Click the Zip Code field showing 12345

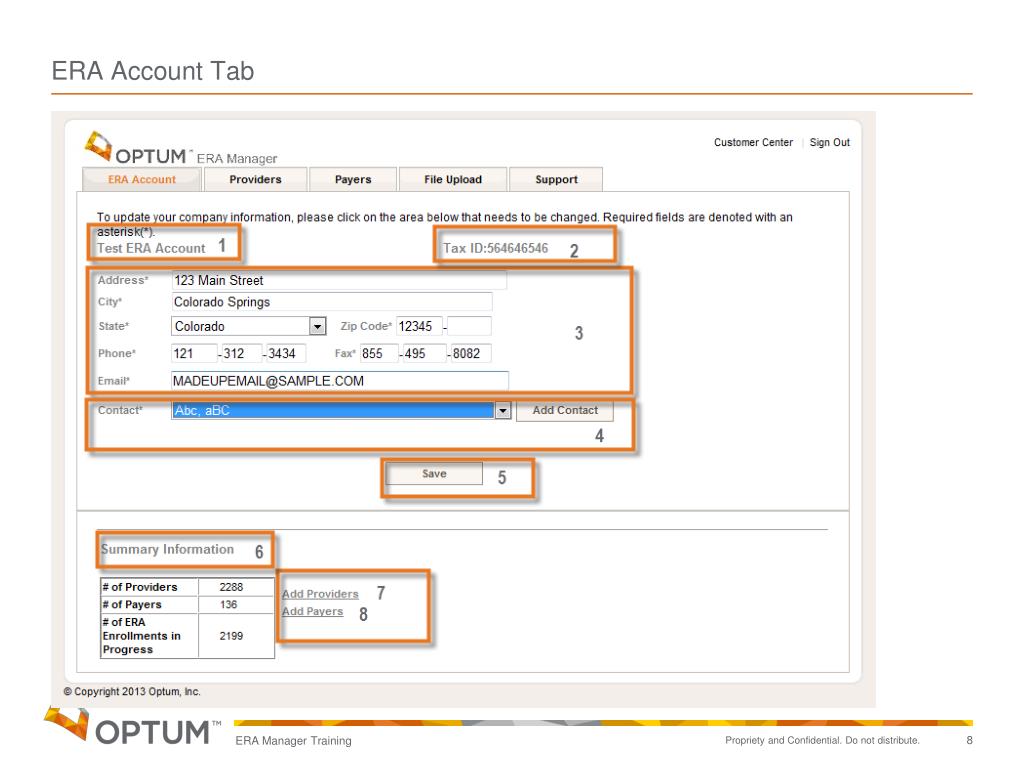click(x=419, y=326)
